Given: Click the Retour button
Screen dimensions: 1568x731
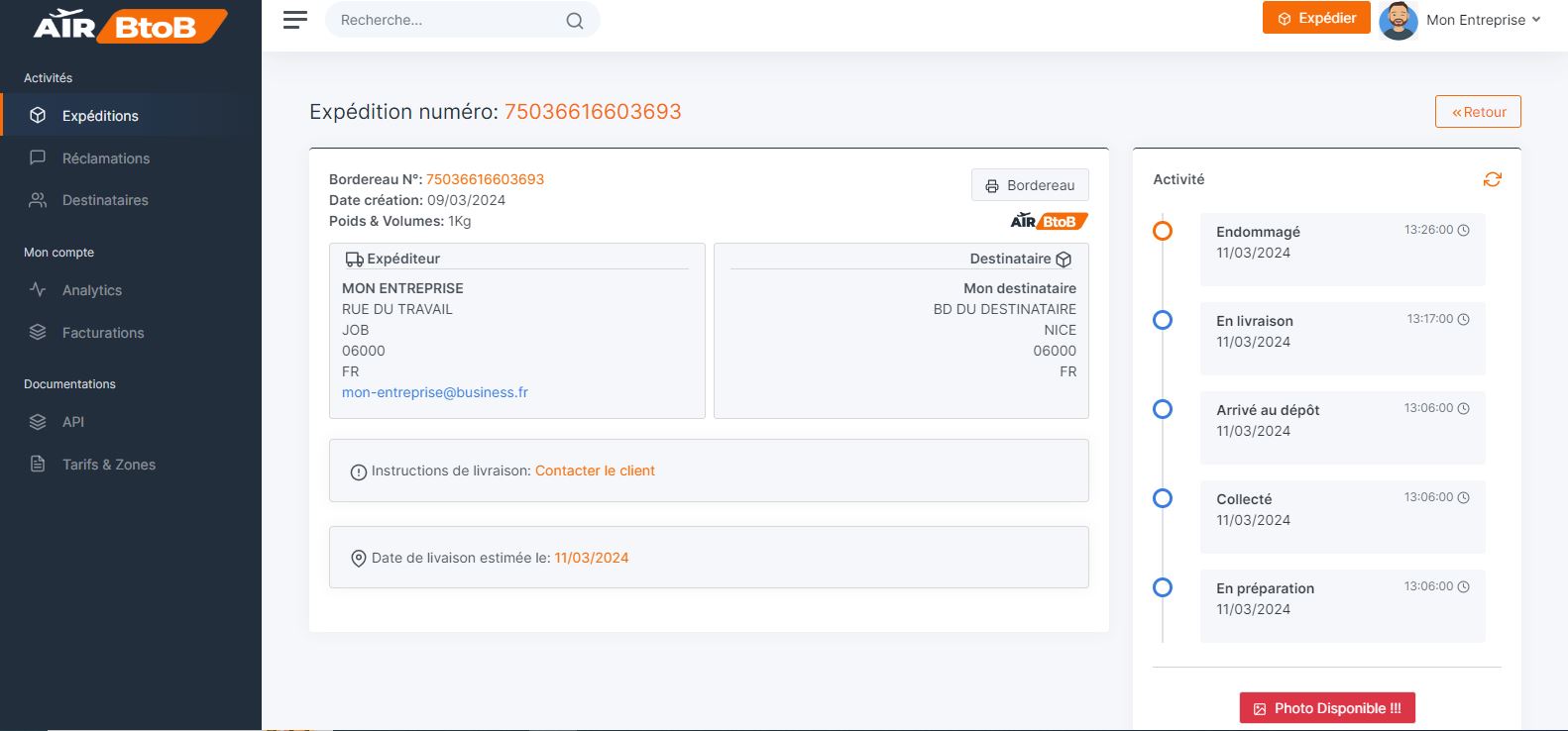Looking at the screenshot, I should tap(1478, 112).
